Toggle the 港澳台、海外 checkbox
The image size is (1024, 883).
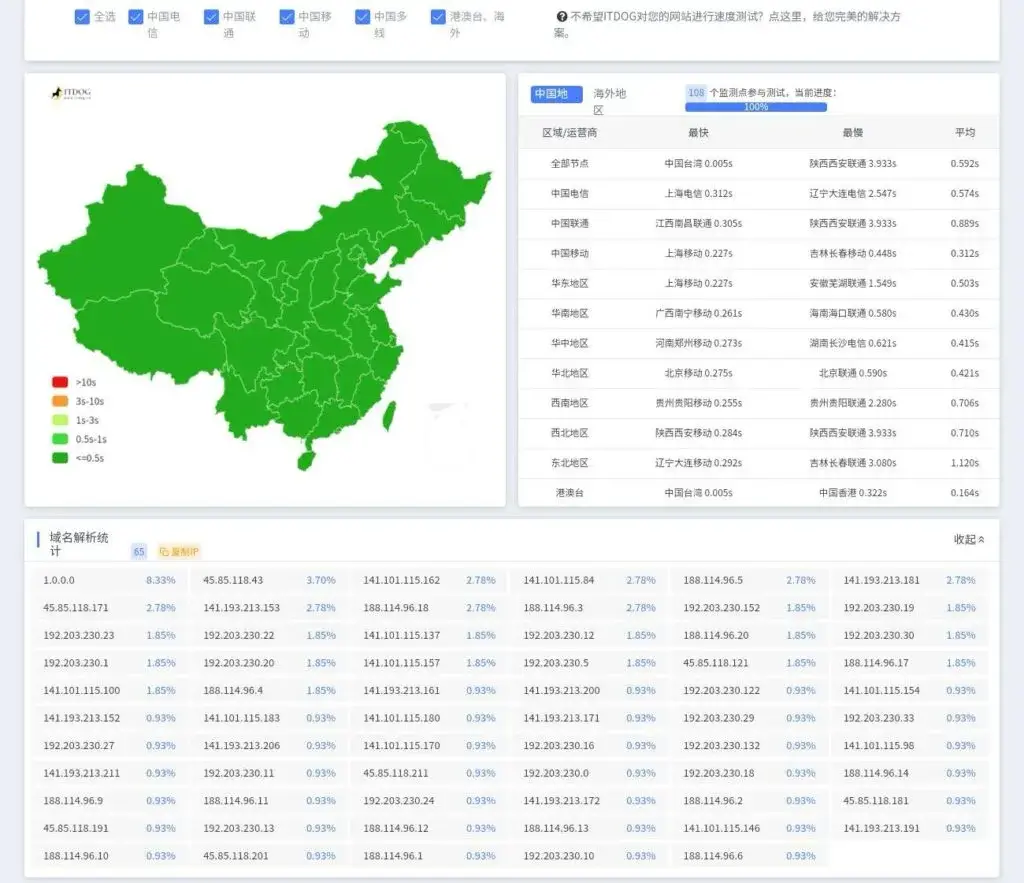(x=437, y=15)
